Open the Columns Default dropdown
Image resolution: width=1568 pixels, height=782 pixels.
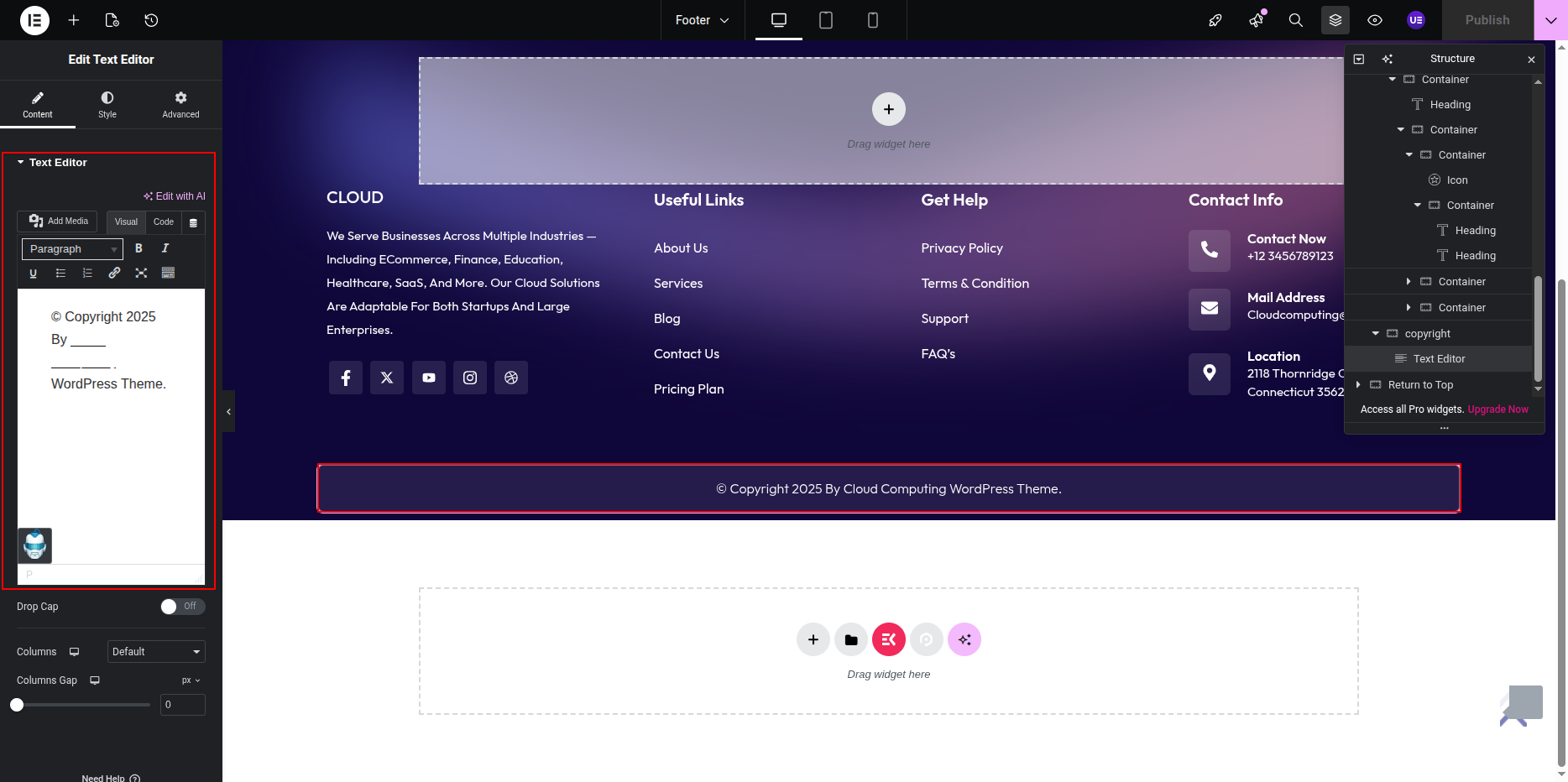point(156,652)
